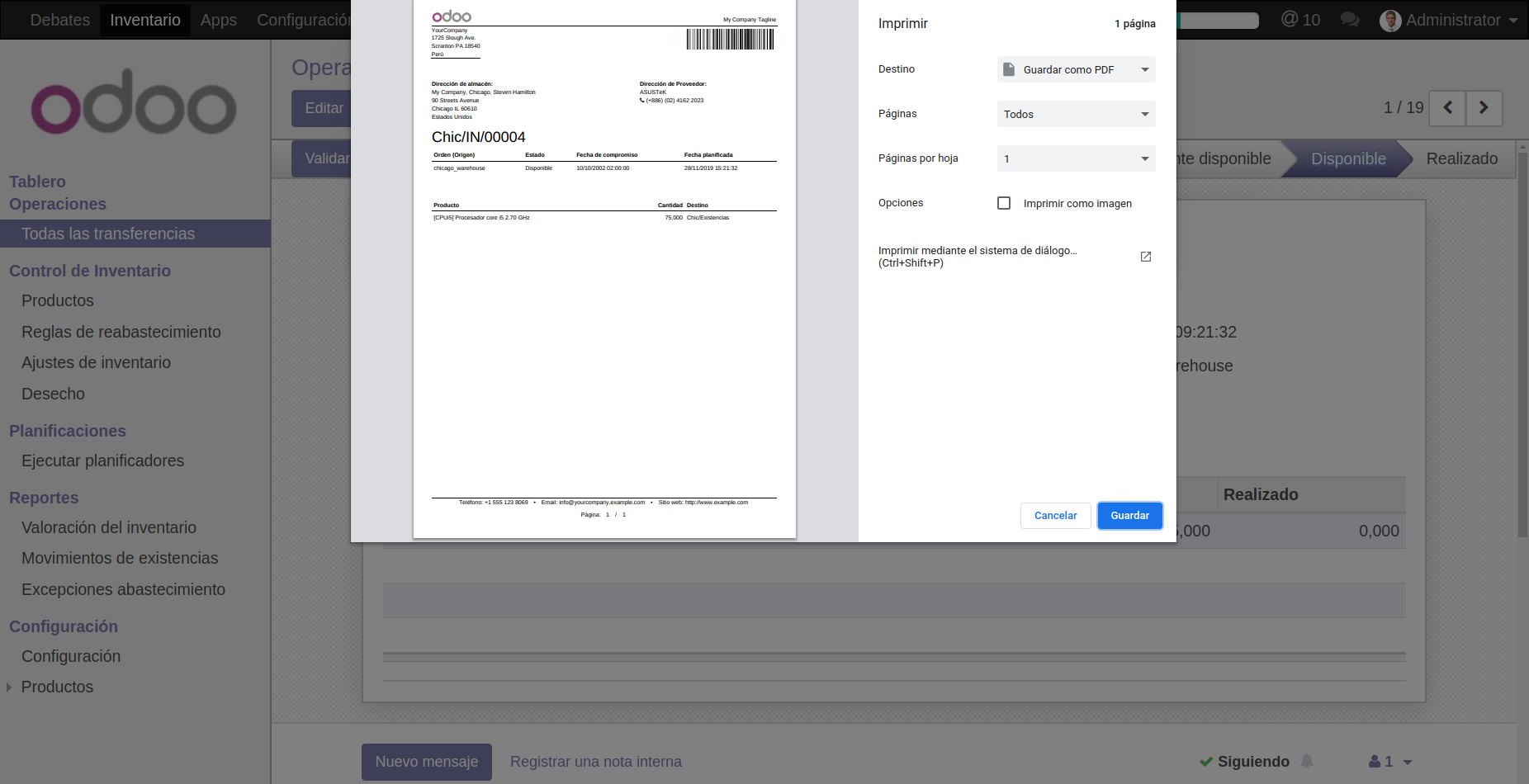
Task: Click the print preview page thumbnail
Action: point(604,268)
